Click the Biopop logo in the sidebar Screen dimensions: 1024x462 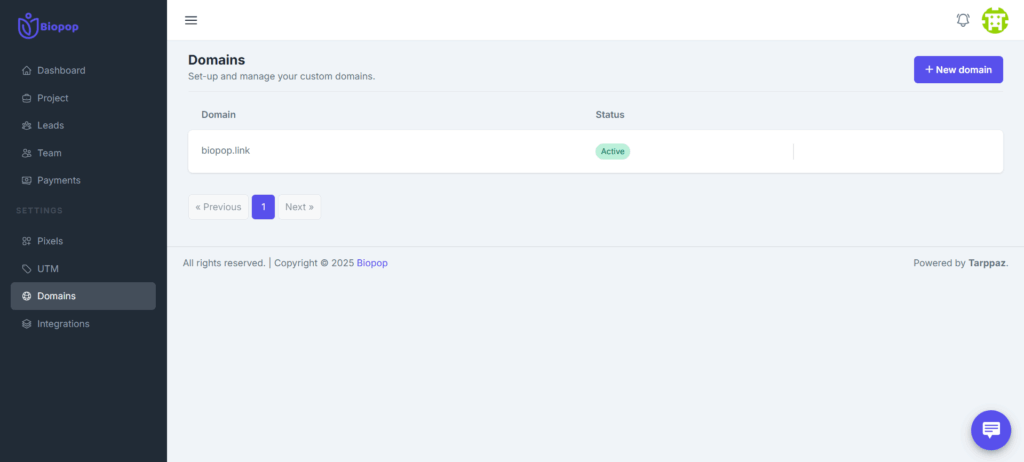tap(48, 26)
